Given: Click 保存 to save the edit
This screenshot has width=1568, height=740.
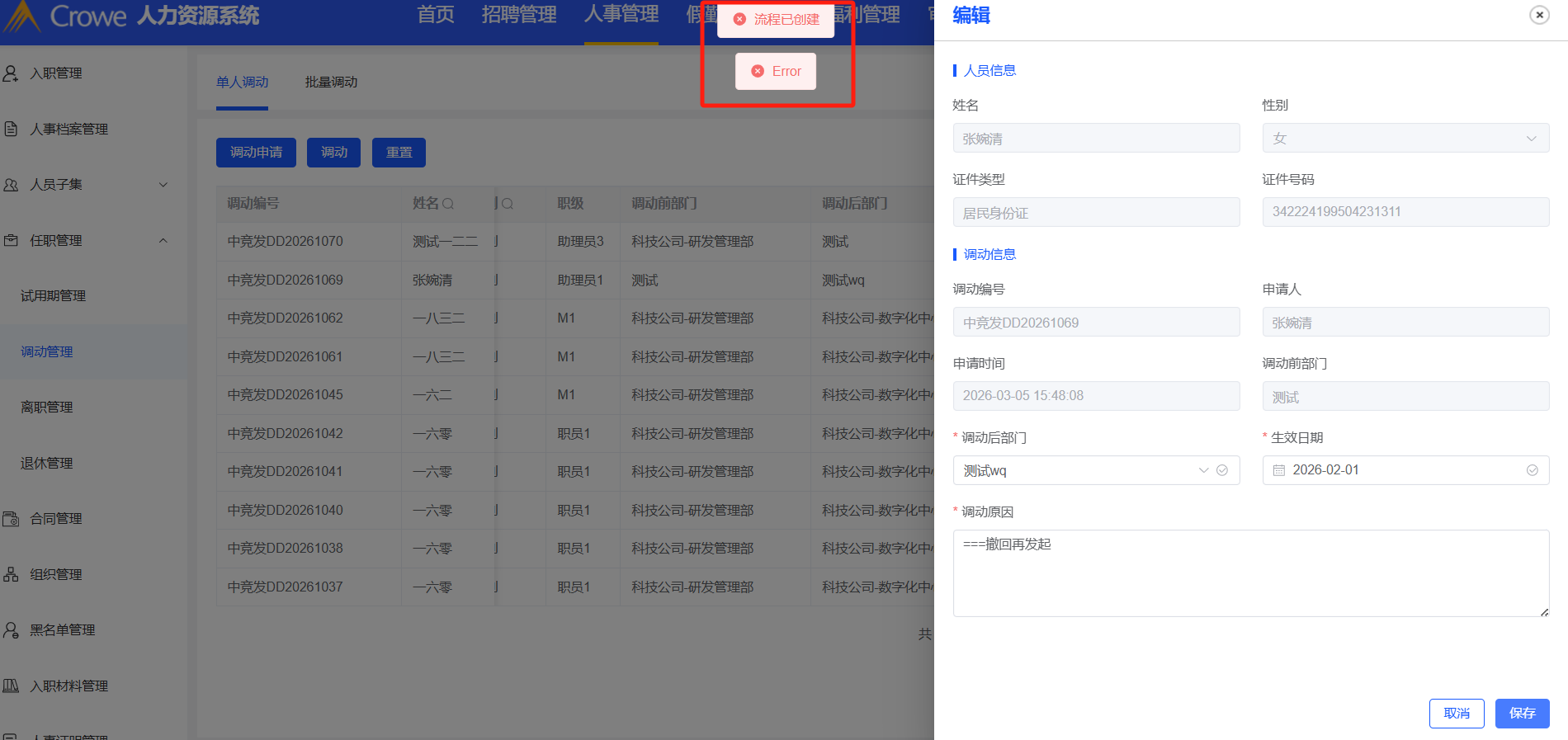Looking at the screenshot, I should coord(1523,714).
